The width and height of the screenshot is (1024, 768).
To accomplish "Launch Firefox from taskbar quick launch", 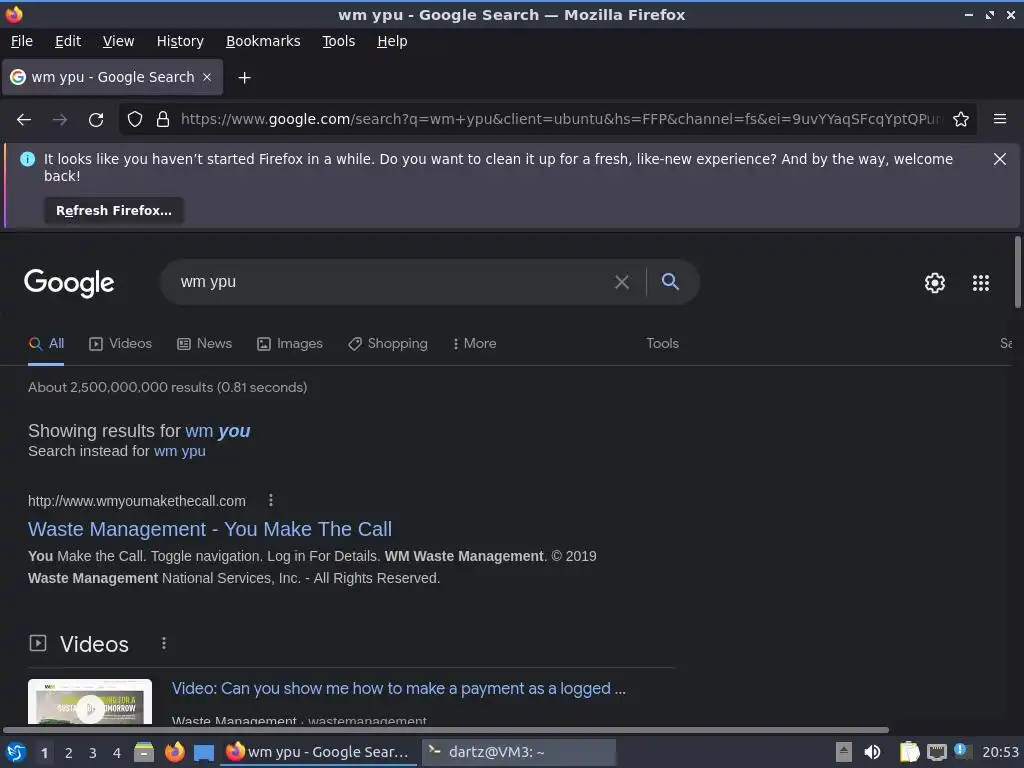I will point(174,752).
